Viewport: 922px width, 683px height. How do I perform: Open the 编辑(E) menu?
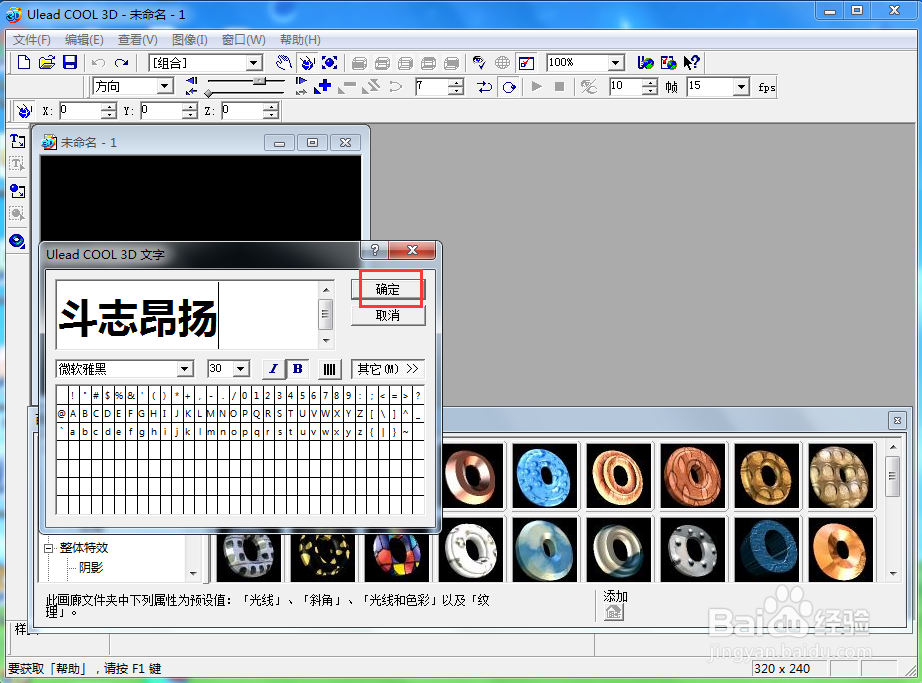point(84,40)
